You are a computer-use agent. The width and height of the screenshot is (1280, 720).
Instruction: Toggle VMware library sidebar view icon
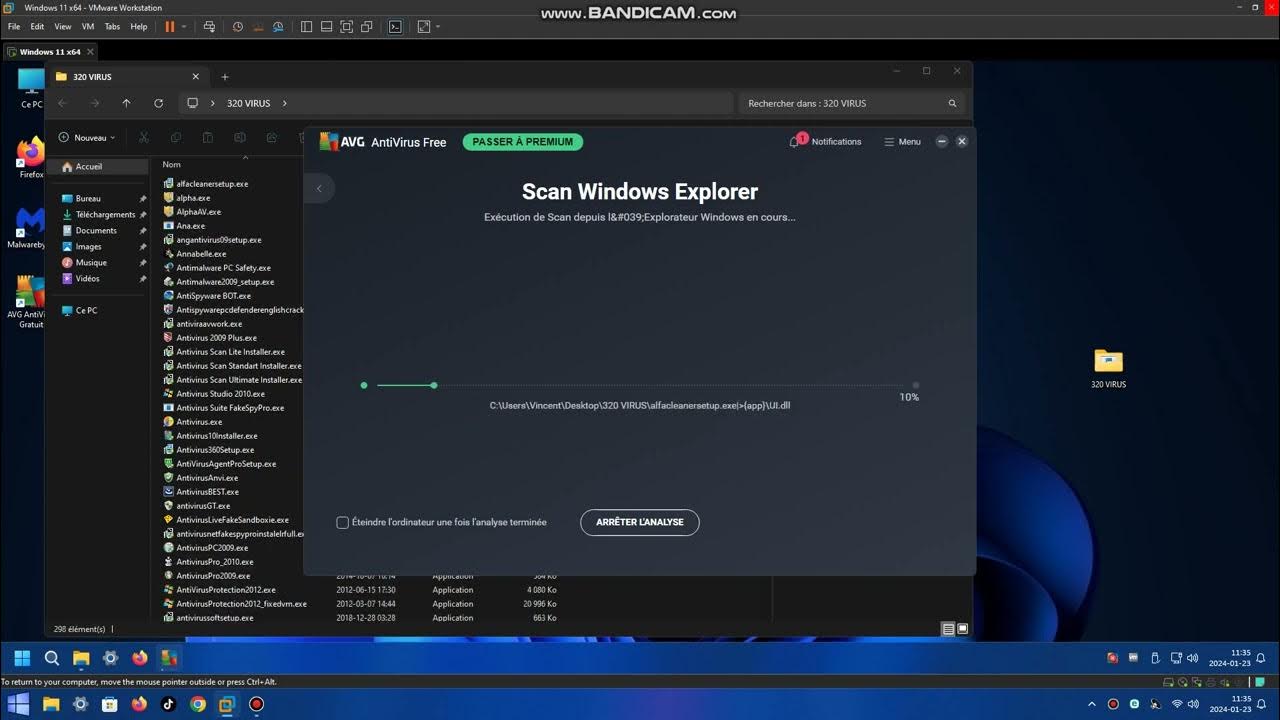coord(306,27)
